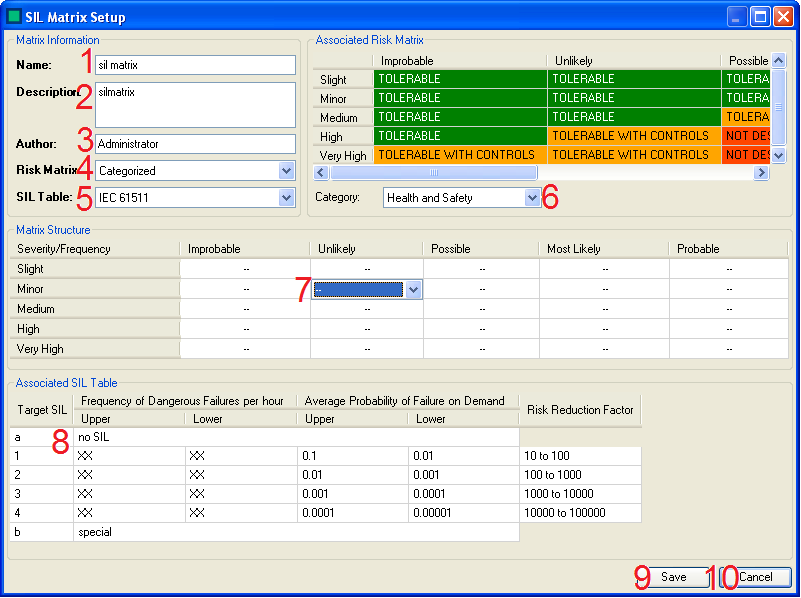Open the SIL Table dropdown
This screenshot has height=598, width=801.
pos(287,198)
